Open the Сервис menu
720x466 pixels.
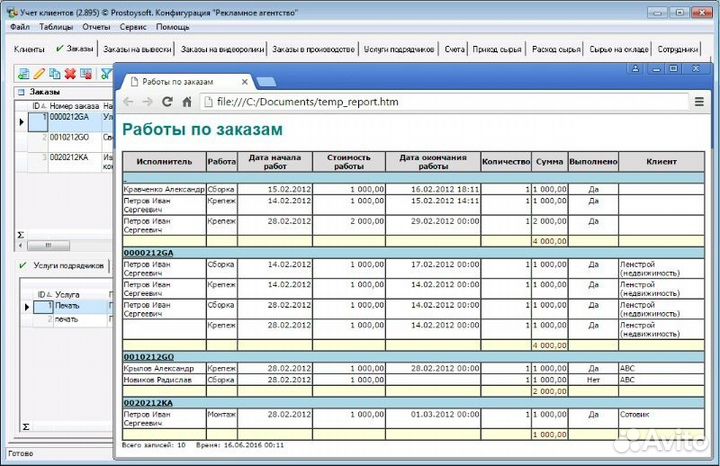click(x=133, y=27)
